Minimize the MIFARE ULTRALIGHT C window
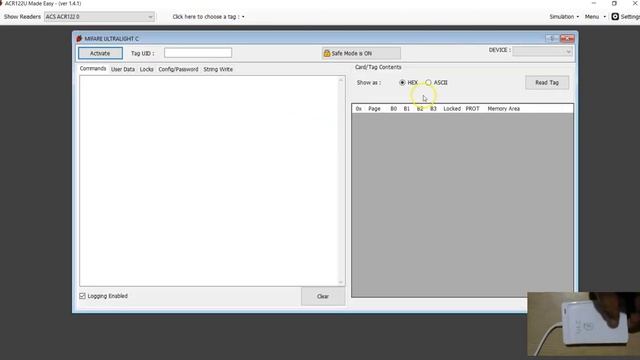The image size is (640, 360). (x=552, y=38)
